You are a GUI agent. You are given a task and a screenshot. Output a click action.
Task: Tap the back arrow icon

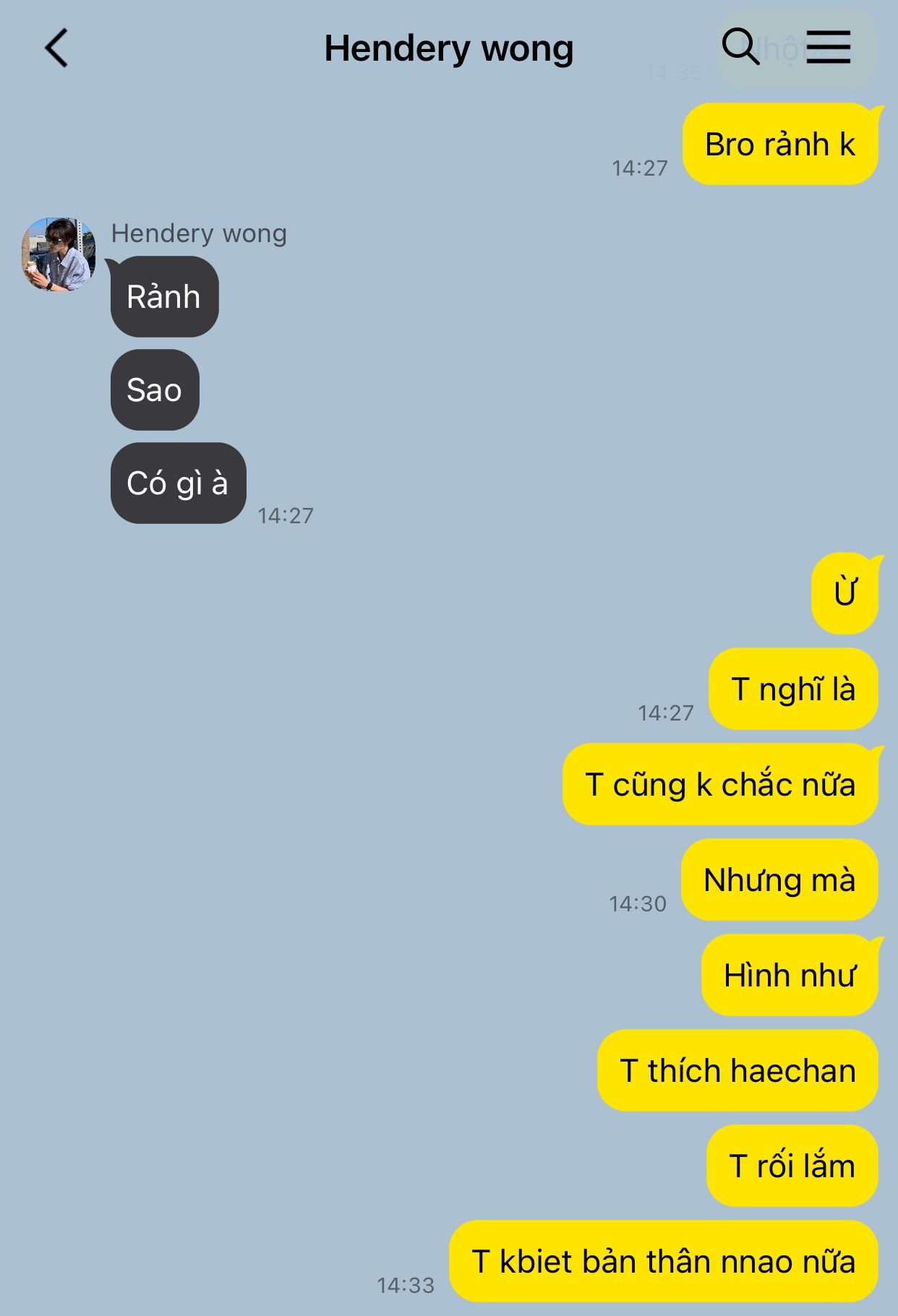point(56,48)
